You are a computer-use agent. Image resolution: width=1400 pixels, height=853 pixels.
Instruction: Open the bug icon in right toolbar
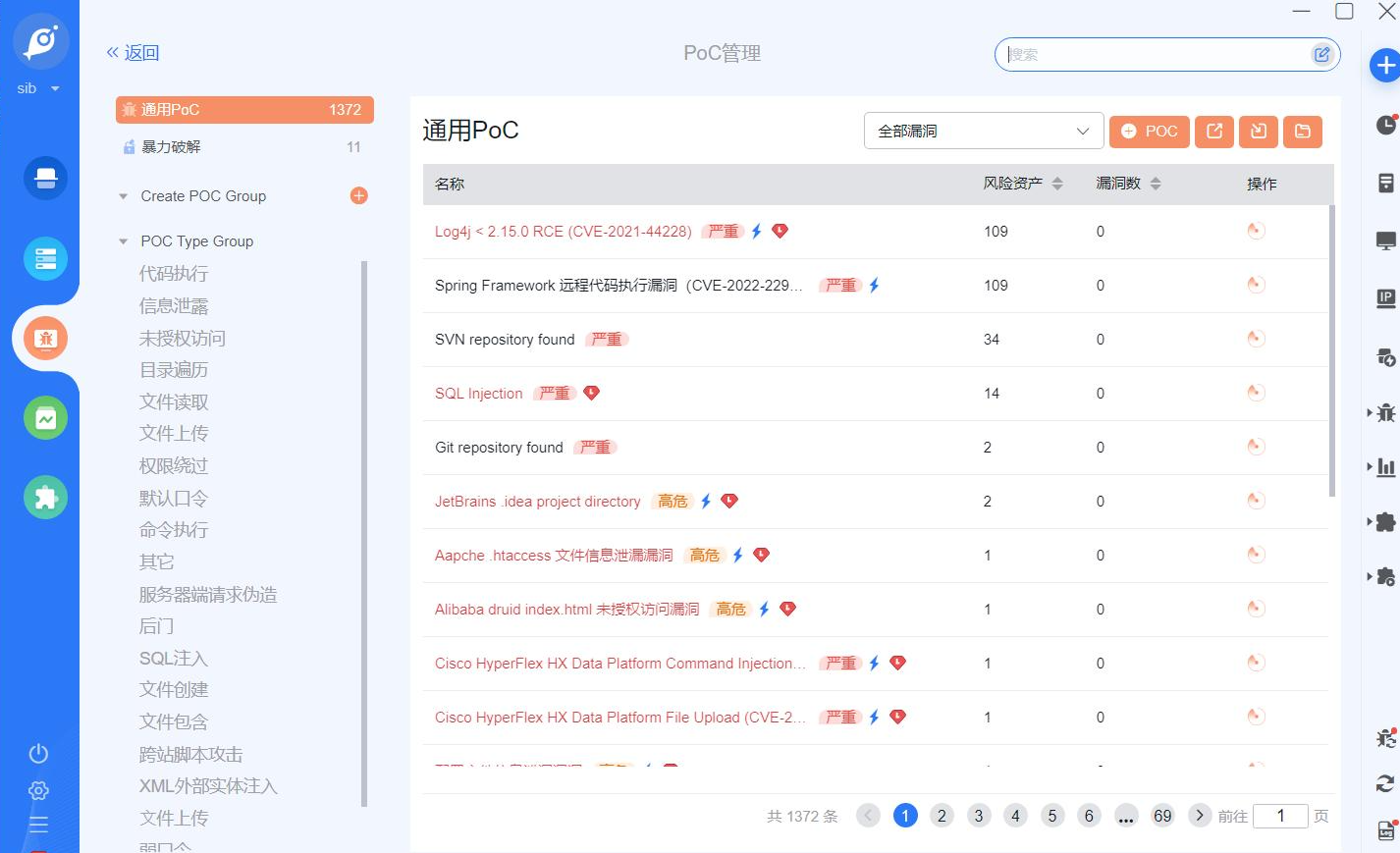(1384, 413)
